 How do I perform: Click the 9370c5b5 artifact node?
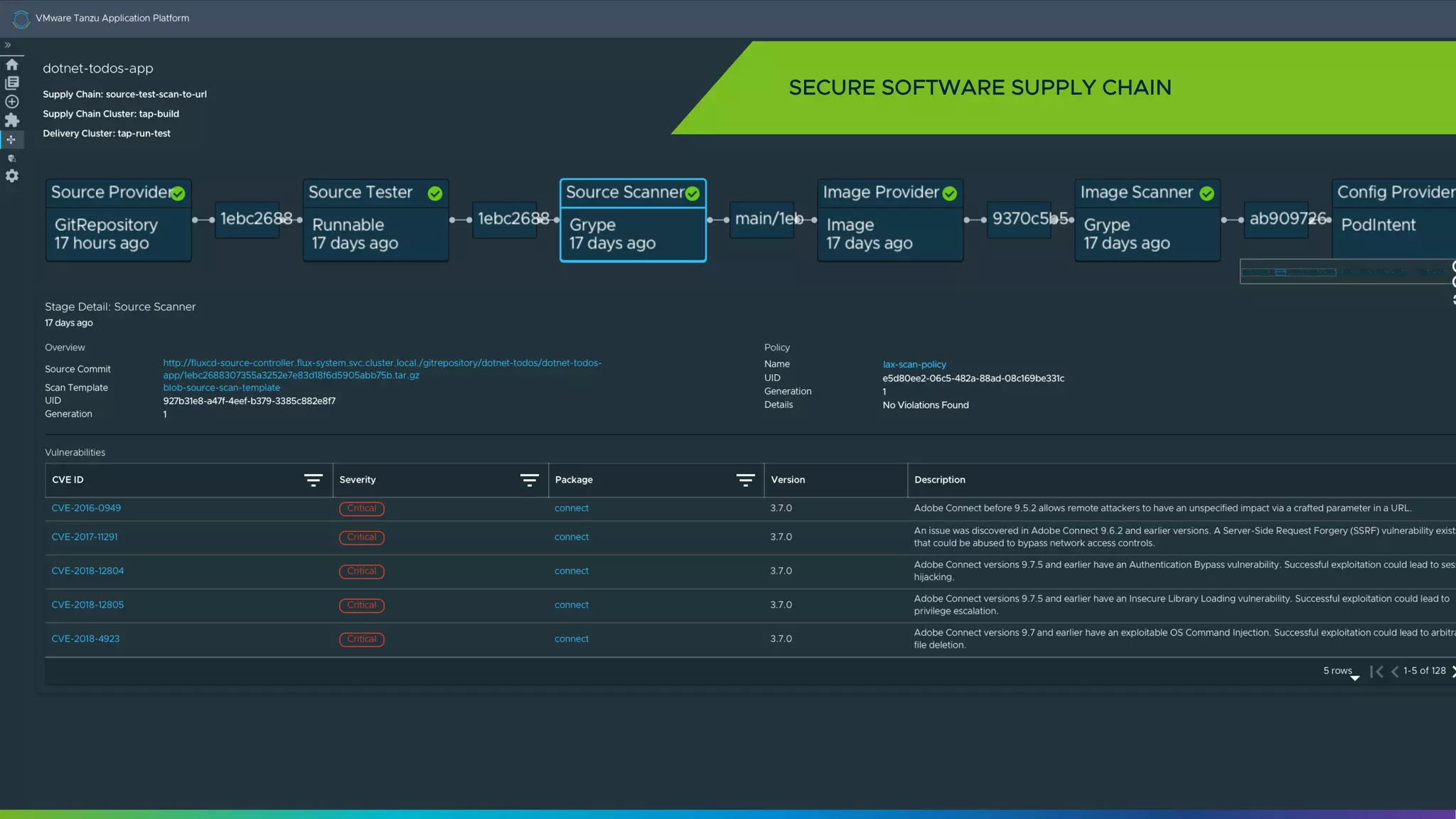click(1019, 219)
